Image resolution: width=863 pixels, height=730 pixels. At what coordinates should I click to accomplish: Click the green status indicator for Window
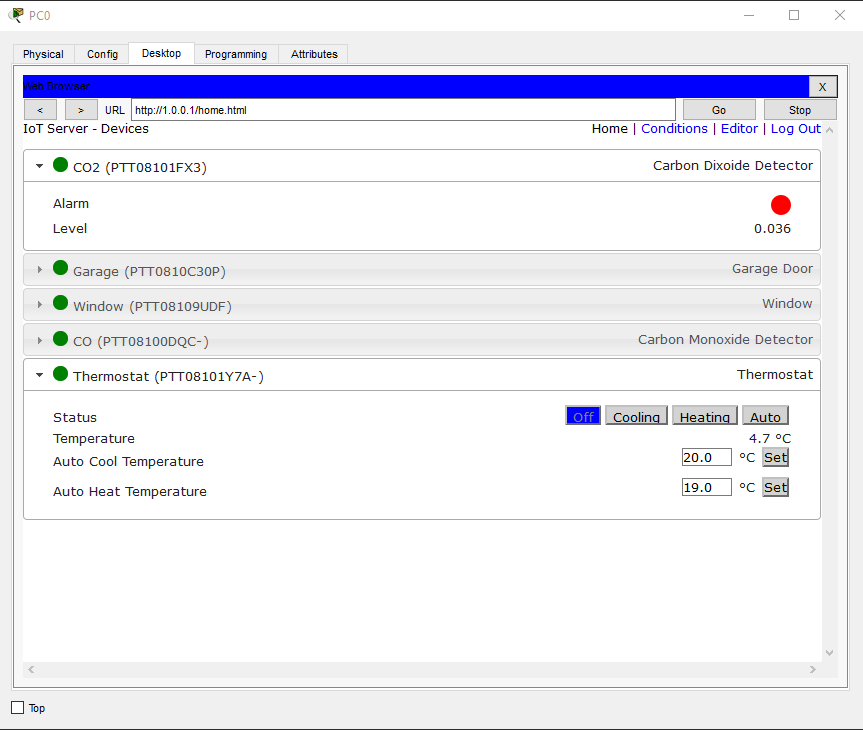point(59,304)
